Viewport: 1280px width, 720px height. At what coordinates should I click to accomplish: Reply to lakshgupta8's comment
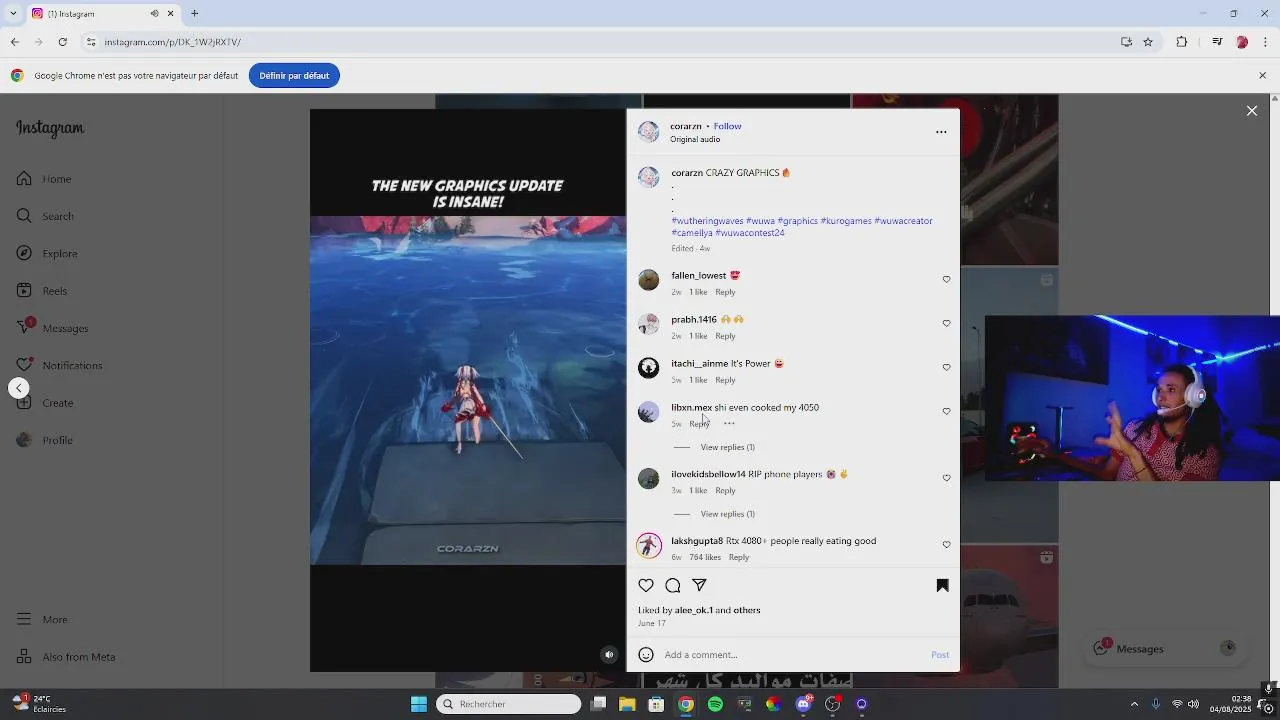click(x=739, y=557)
